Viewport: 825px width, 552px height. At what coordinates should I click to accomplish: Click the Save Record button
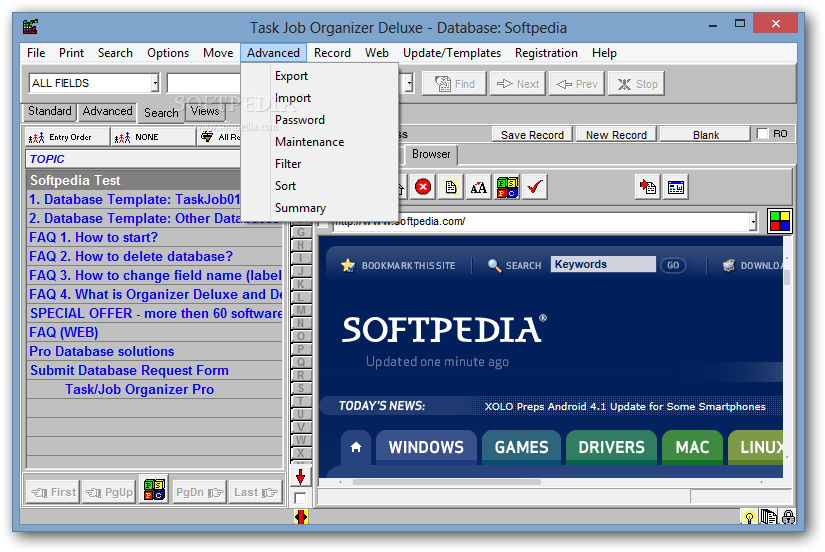(x=532, y=135)
